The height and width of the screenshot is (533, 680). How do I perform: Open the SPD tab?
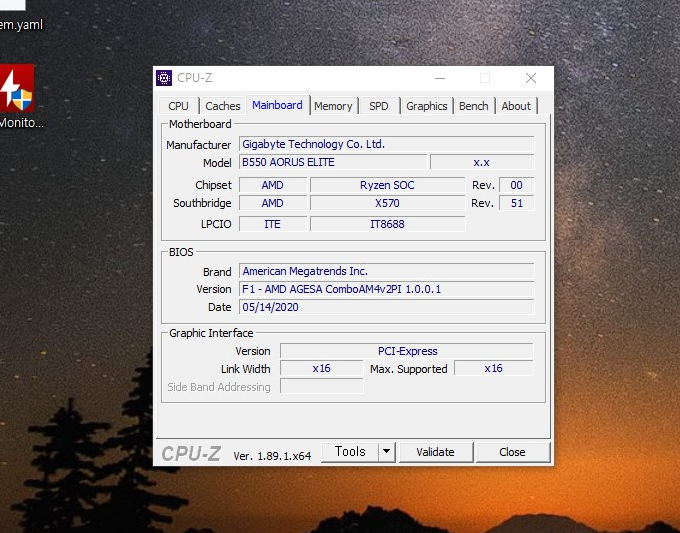[379, 106]
